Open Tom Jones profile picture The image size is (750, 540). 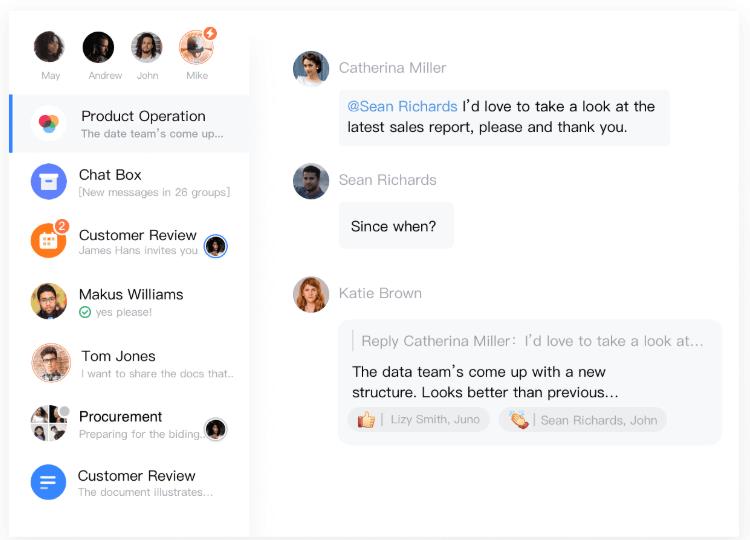pyautogui.click(x=51, y=363)
